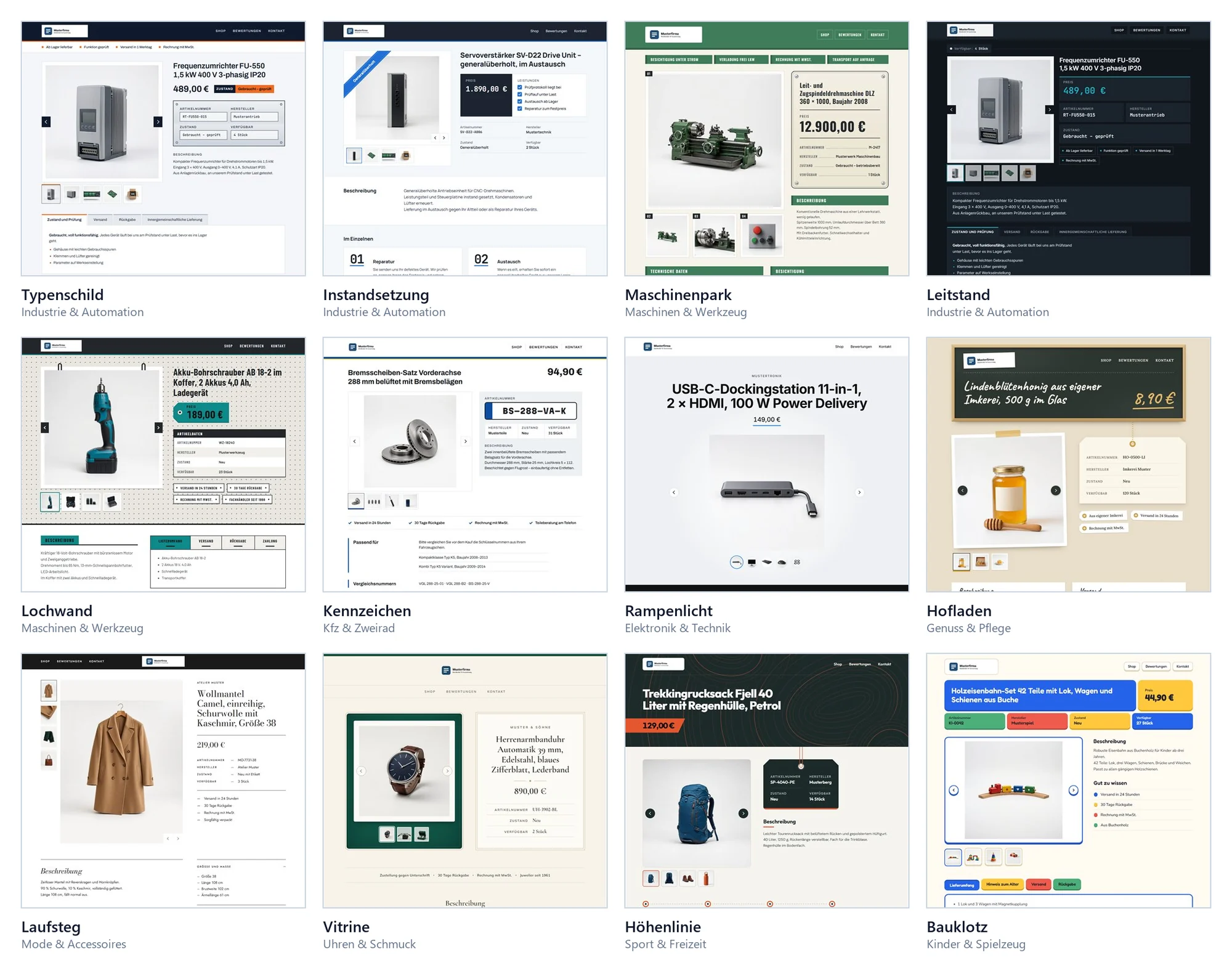Click the Instandsetzung template title
The width and height of the screenshot is (1232, 973).
(376, 295)
